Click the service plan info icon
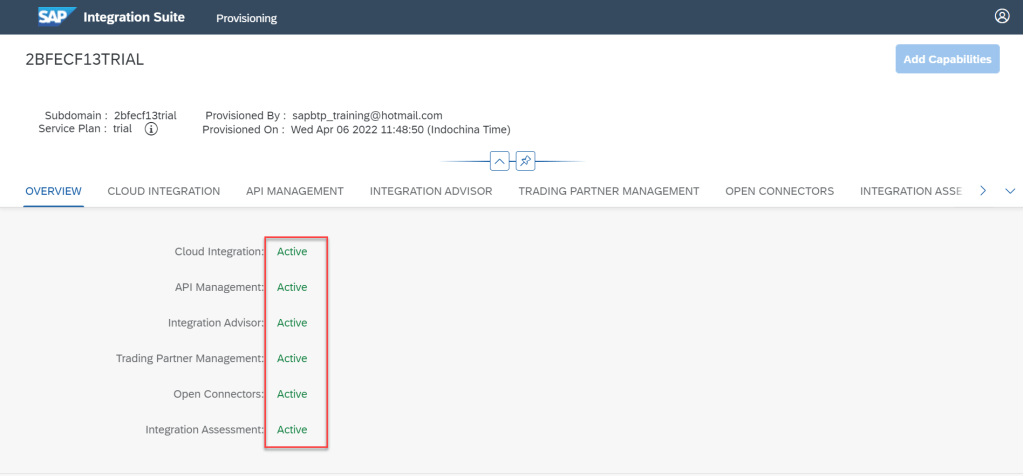The image size is (1023, 476). [150, 129]
